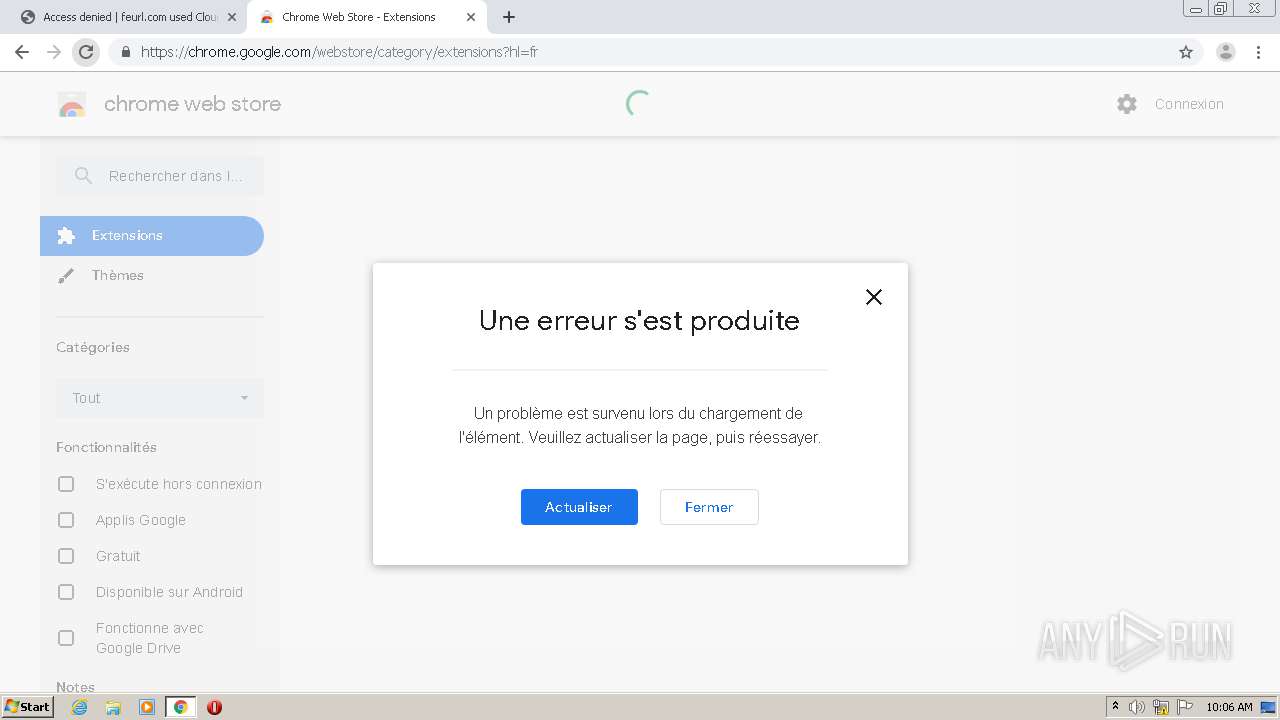Open a new tab with the plus icon
This screenshot has height=720, width=1280.
point(509,17)
